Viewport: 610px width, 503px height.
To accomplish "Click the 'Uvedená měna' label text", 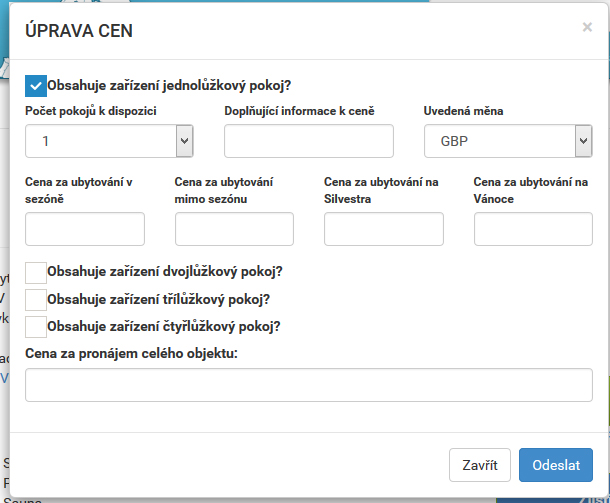I will pos(463,111).
